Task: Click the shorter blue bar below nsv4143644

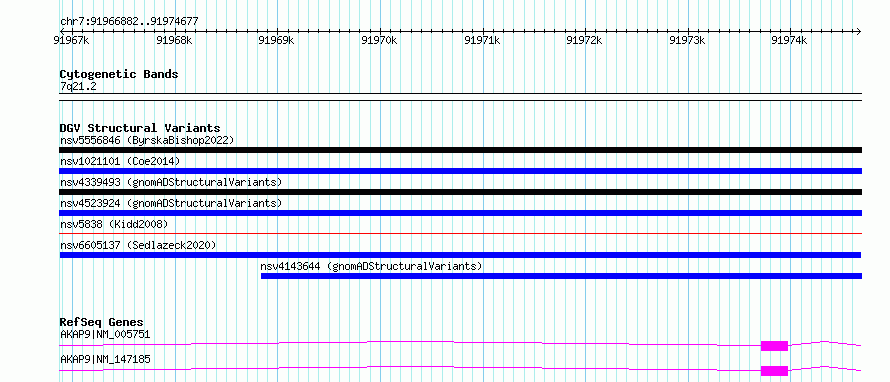Action: [561, 276]
